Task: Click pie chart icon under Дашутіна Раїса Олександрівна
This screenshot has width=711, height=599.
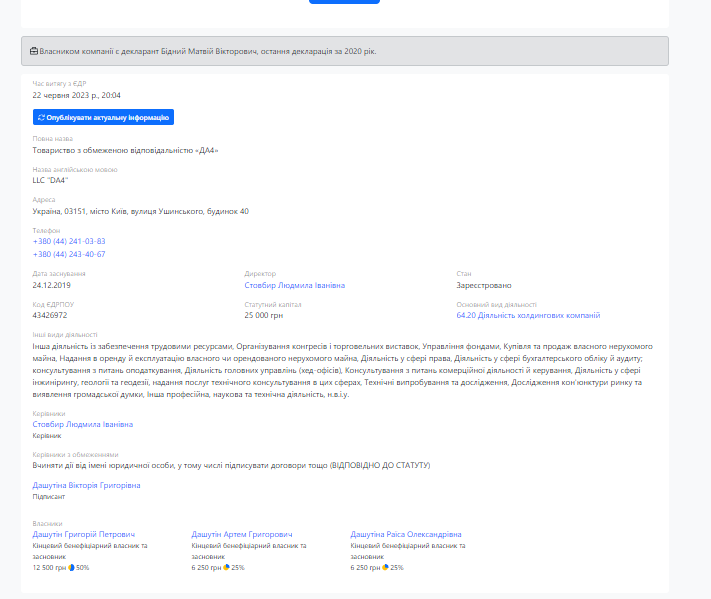Action: (x=386, y=567)
